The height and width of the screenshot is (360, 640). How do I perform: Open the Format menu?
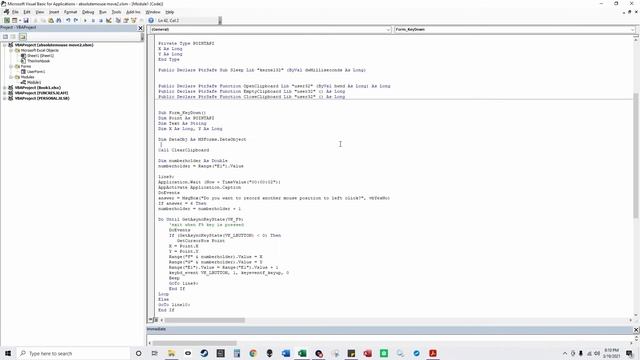point(71,12)
